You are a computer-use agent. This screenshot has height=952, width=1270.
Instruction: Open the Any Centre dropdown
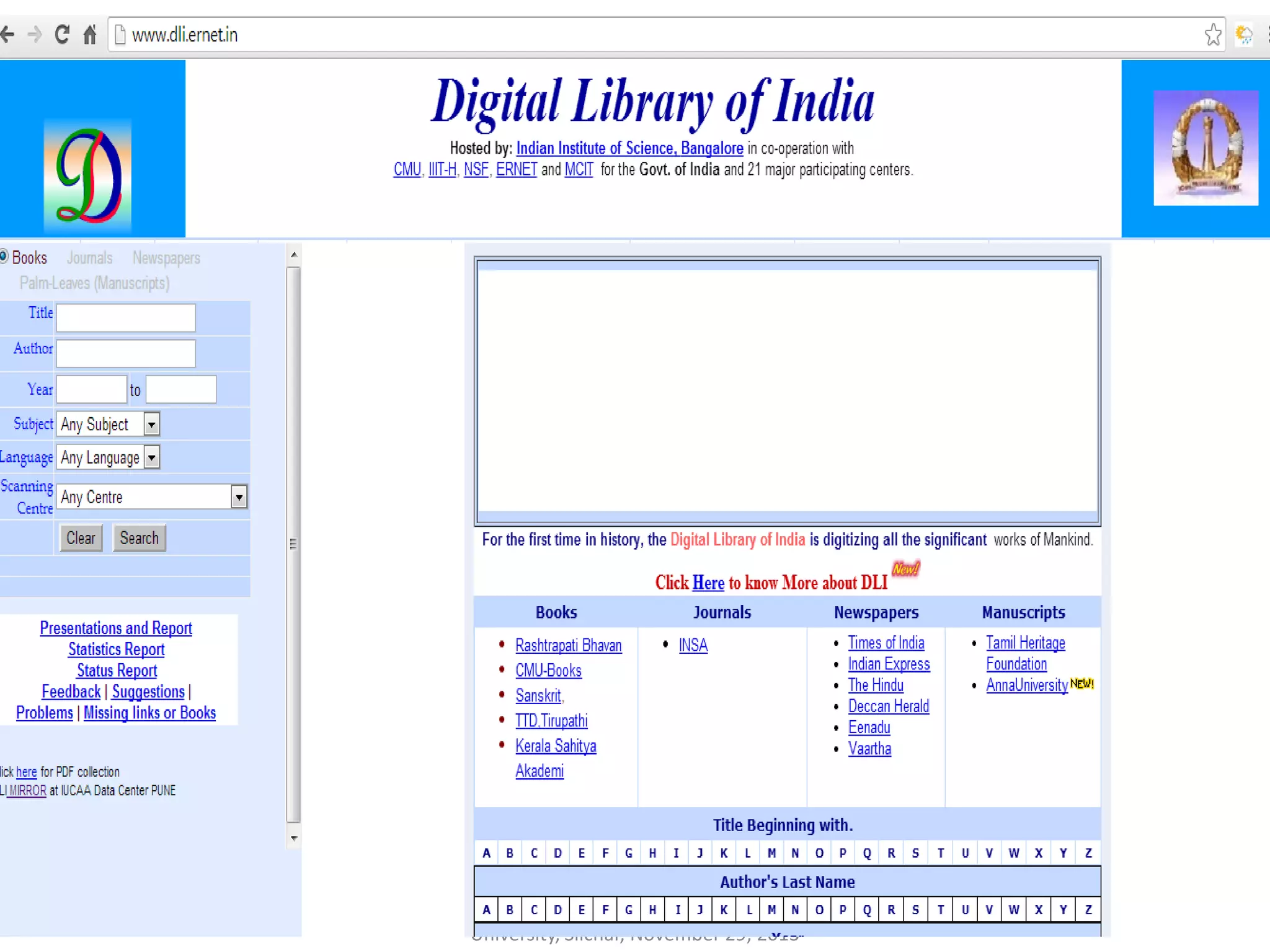tap(152, 496)
